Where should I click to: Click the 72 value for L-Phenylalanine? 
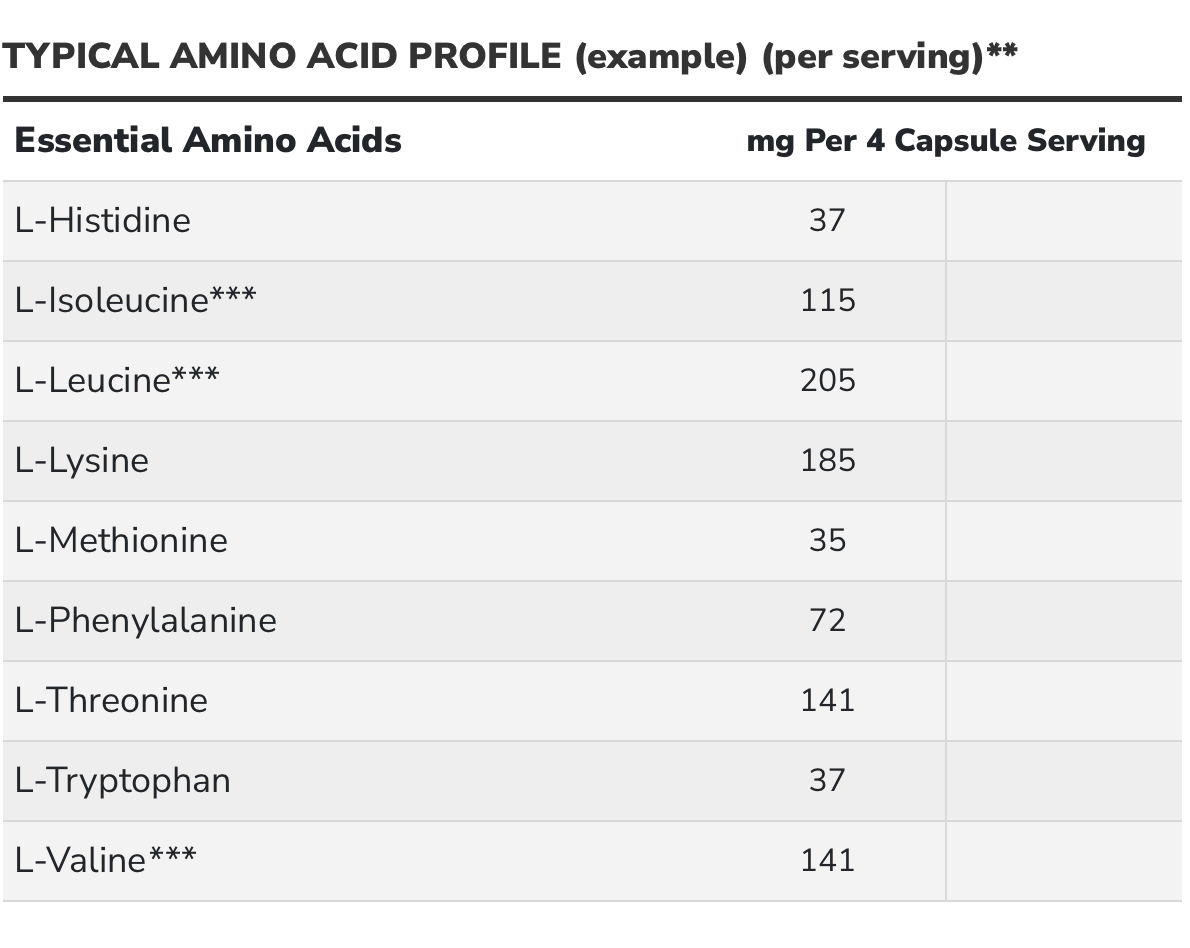point(827,620)
